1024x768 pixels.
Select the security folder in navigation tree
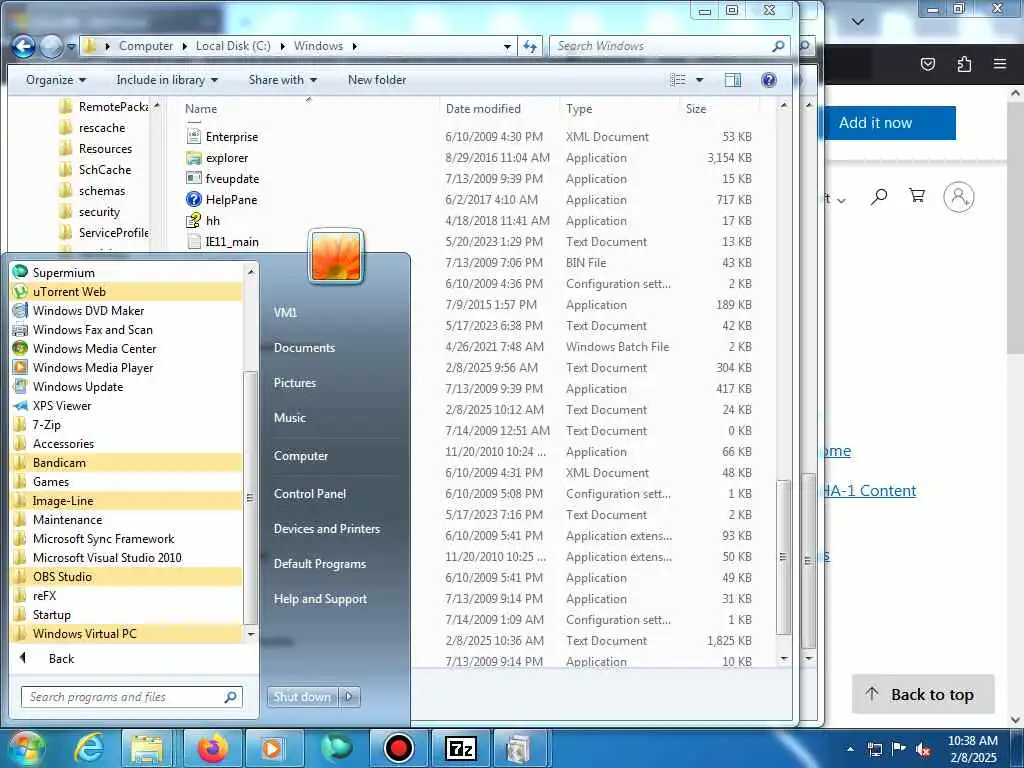[x=99, y=212]
